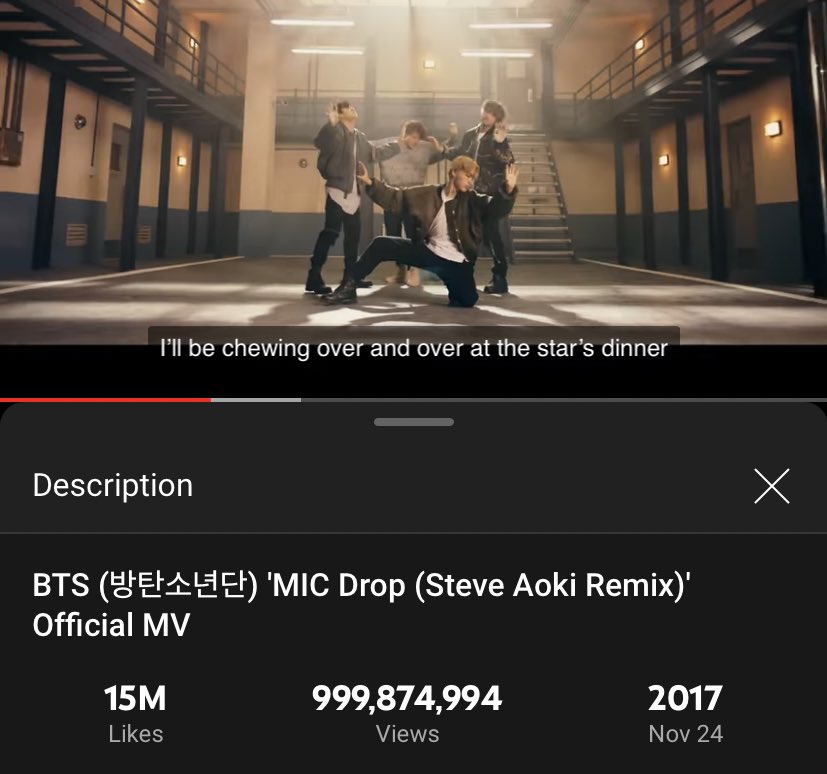Image resolution: width=827 pixels, height=774 pixels.
Task: Select the Description heading
Action: [113, 485]
